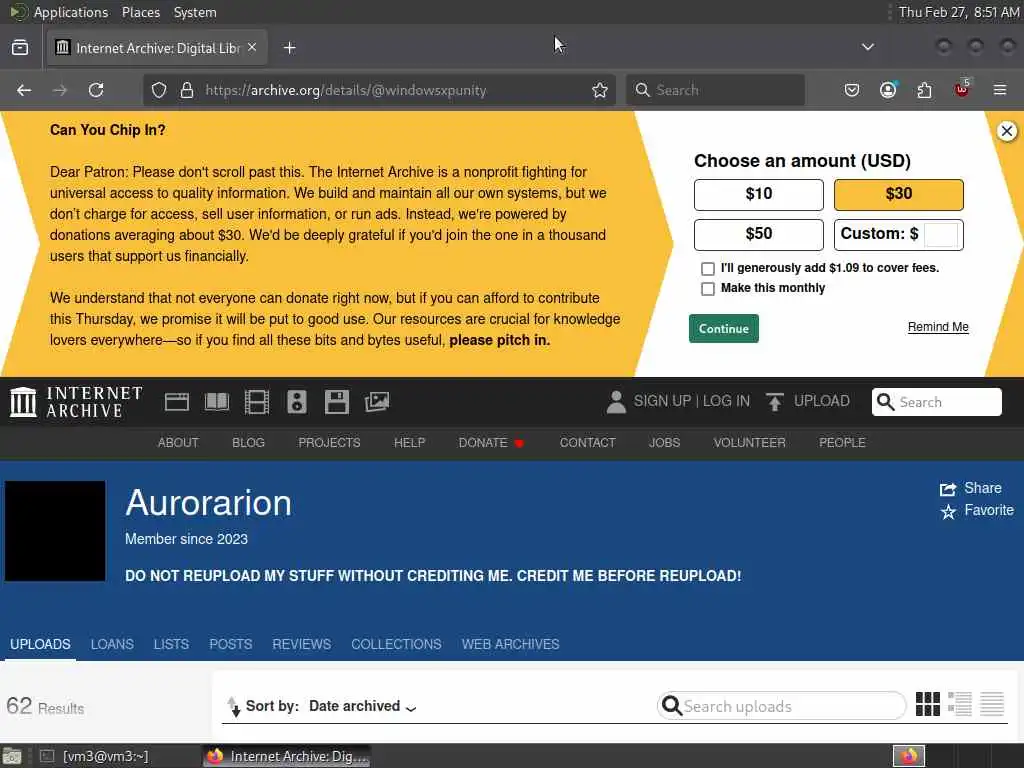
Task: Open the uBlock Origin extension icon
Action: pyautogui.click(x=962, y=89)
